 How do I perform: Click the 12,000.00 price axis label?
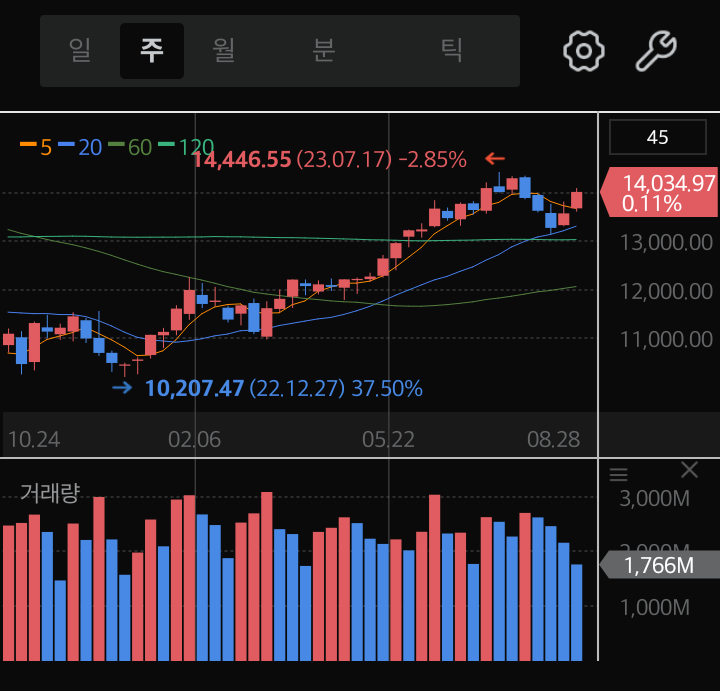tap(666, 291)
